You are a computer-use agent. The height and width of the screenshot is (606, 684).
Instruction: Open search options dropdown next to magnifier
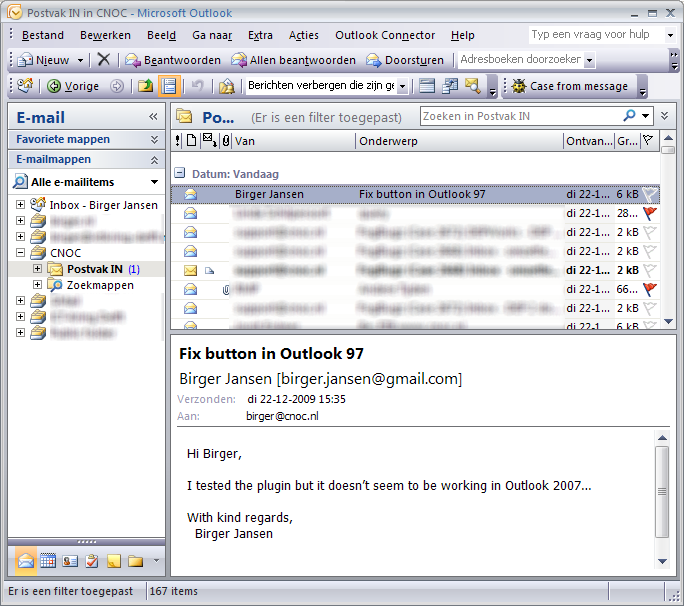coord(645,116)
